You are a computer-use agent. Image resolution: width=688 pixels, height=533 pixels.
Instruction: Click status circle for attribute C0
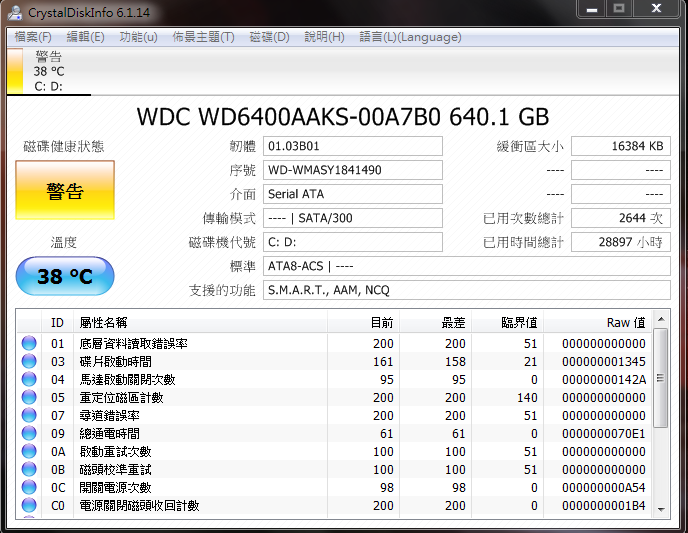(x=29, y=505)
